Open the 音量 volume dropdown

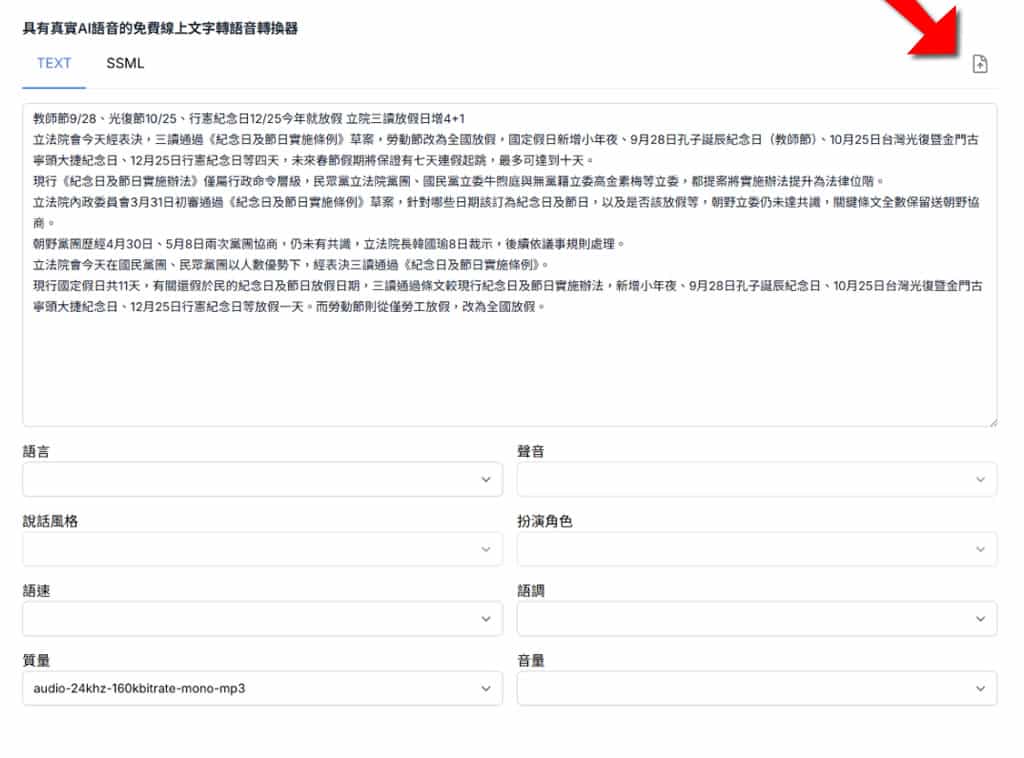[757, 688]
